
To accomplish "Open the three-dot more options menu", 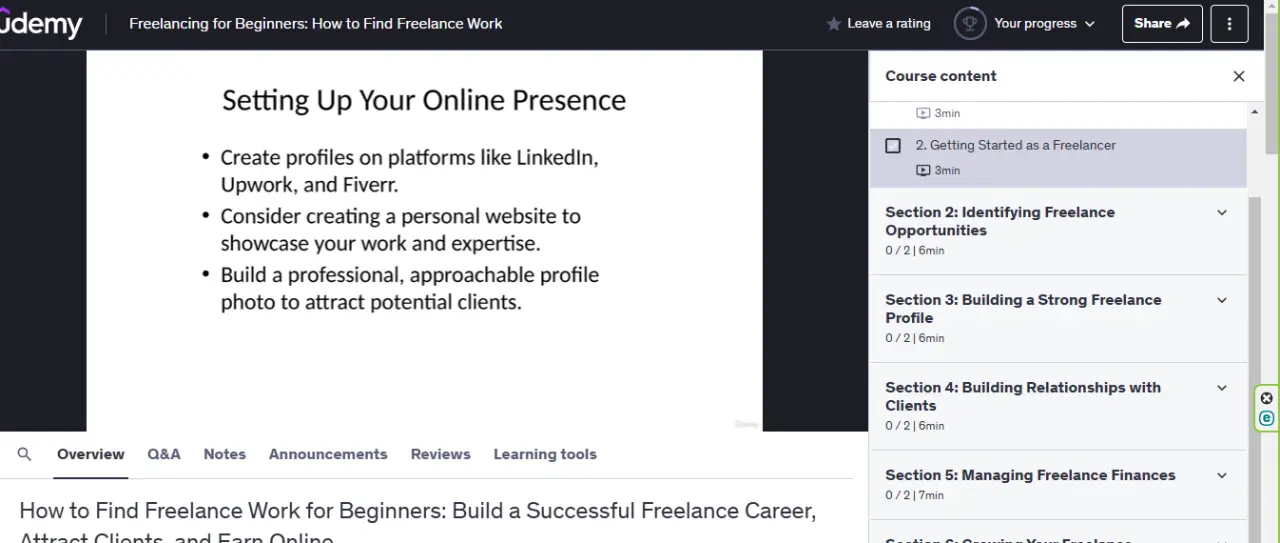I will (x=1229, y=24).
